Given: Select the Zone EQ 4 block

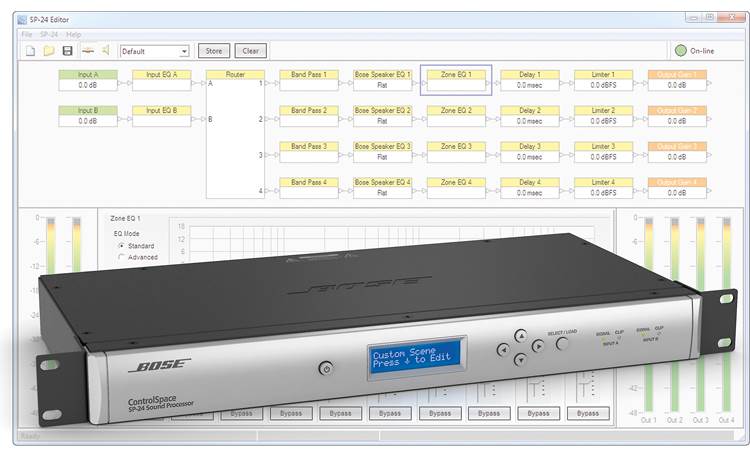Looking at the screenshot, I should tap(456, 188).
